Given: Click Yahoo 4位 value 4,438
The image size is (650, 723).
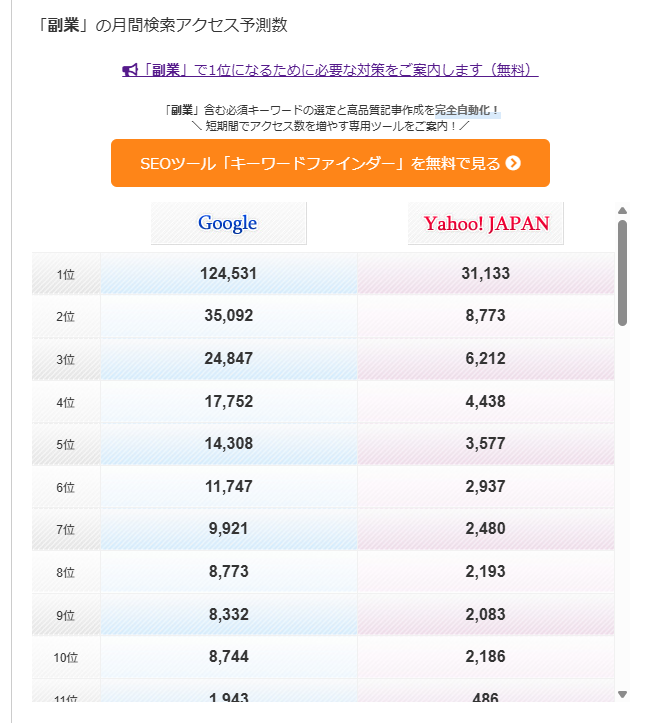Looking at the screenshot, I should point(486,402).
